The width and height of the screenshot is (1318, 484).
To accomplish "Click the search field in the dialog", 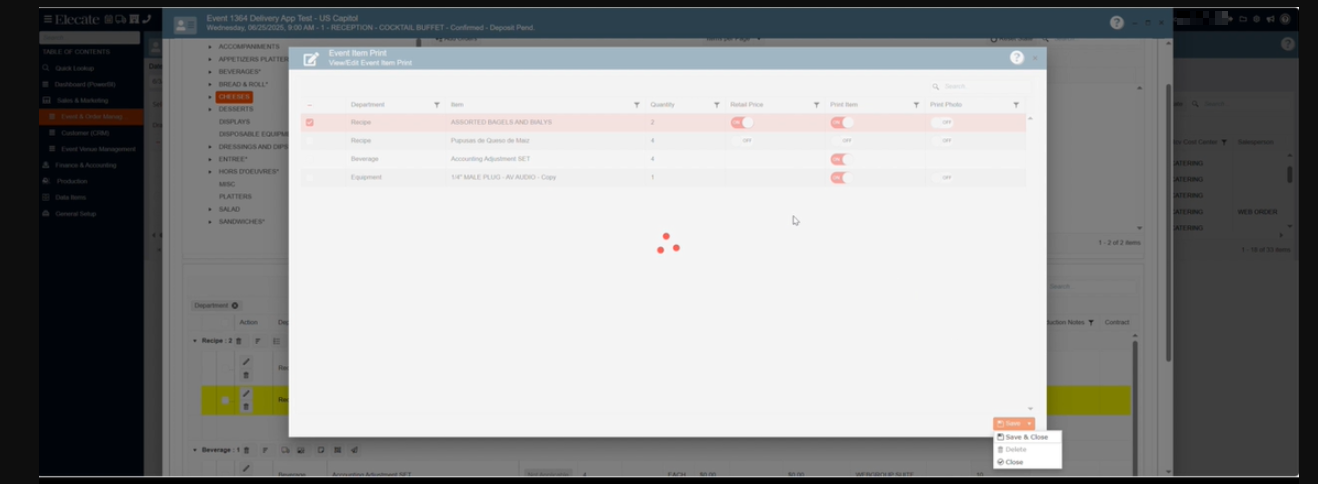I will [x=980, y=87].
